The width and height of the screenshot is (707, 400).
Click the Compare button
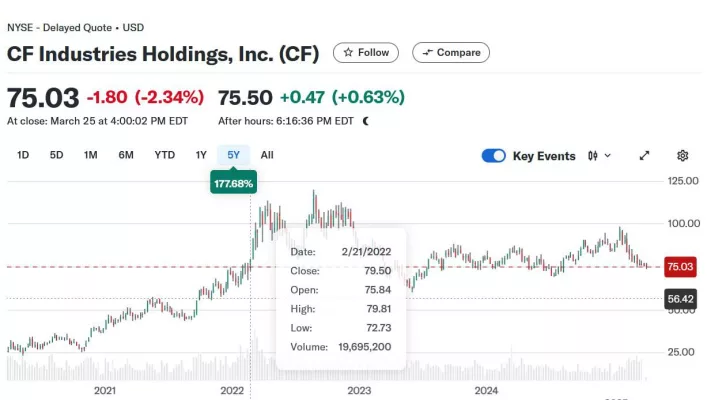(x=451, y=52)
